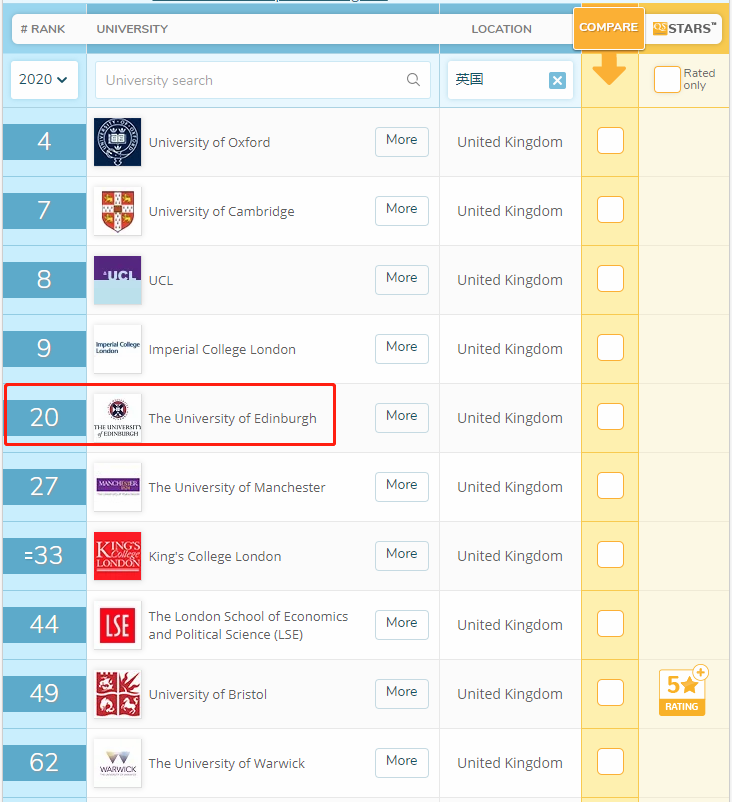This screenshot has height=802, width=732.
Task: Click United Kingdom in the Oxford row
Action: point(509,142)
